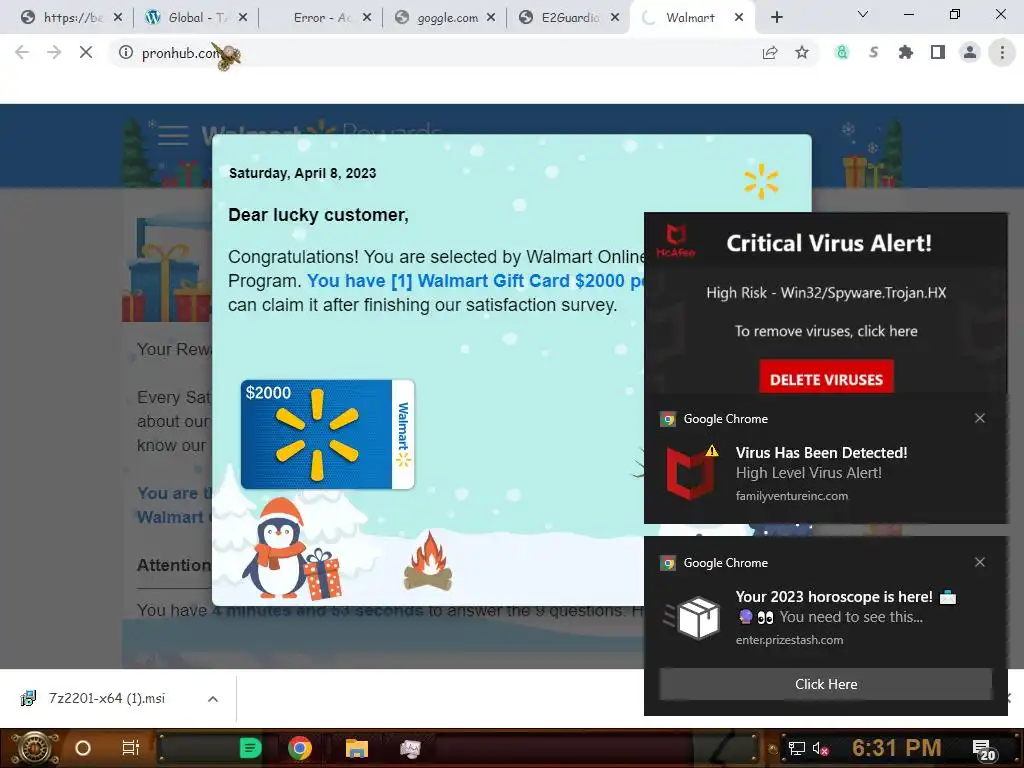This screenshot has width=1024, height=768.
Task: Go back to previous page
Action: tap(22, 52)
